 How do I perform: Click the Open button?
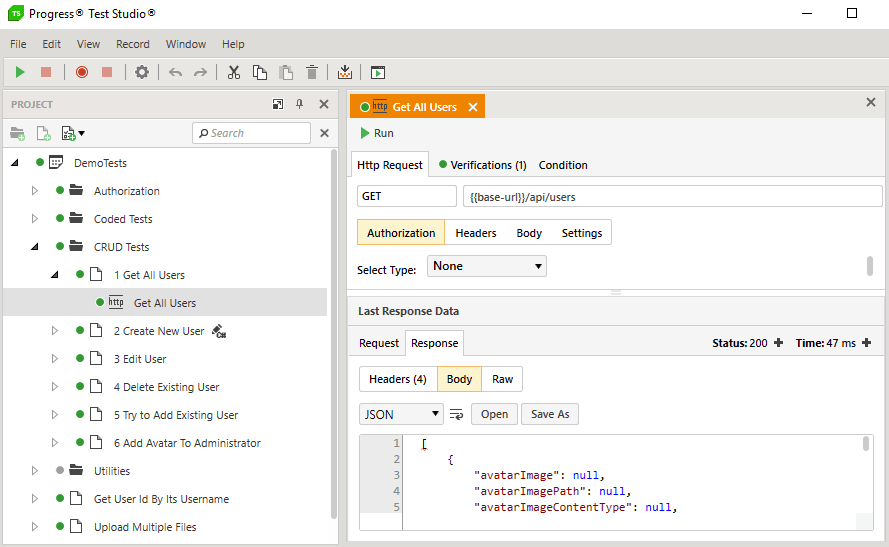point(494,414)
